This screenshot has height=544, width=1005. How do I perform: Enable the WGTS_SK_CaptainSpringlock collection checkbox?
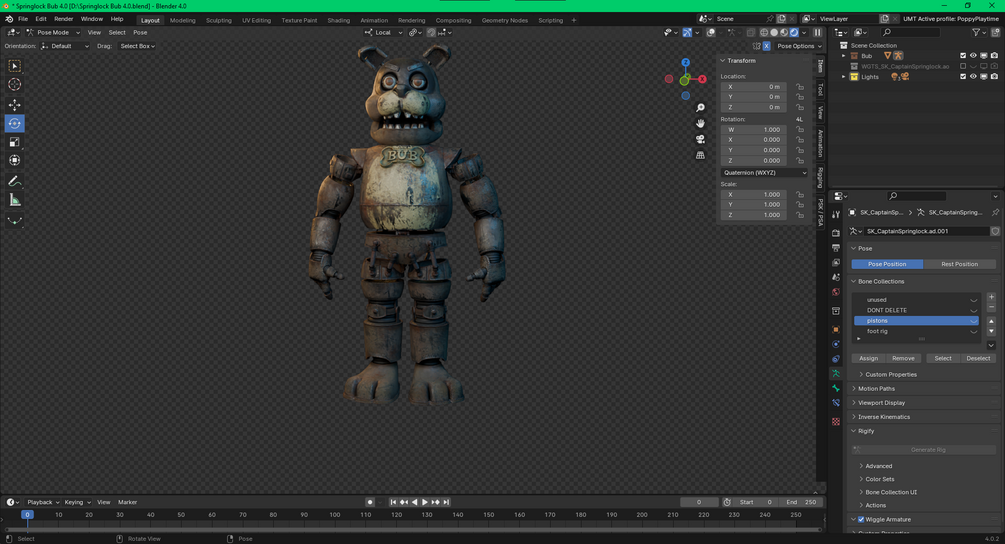pyautogui.click(x=963, y=66)
